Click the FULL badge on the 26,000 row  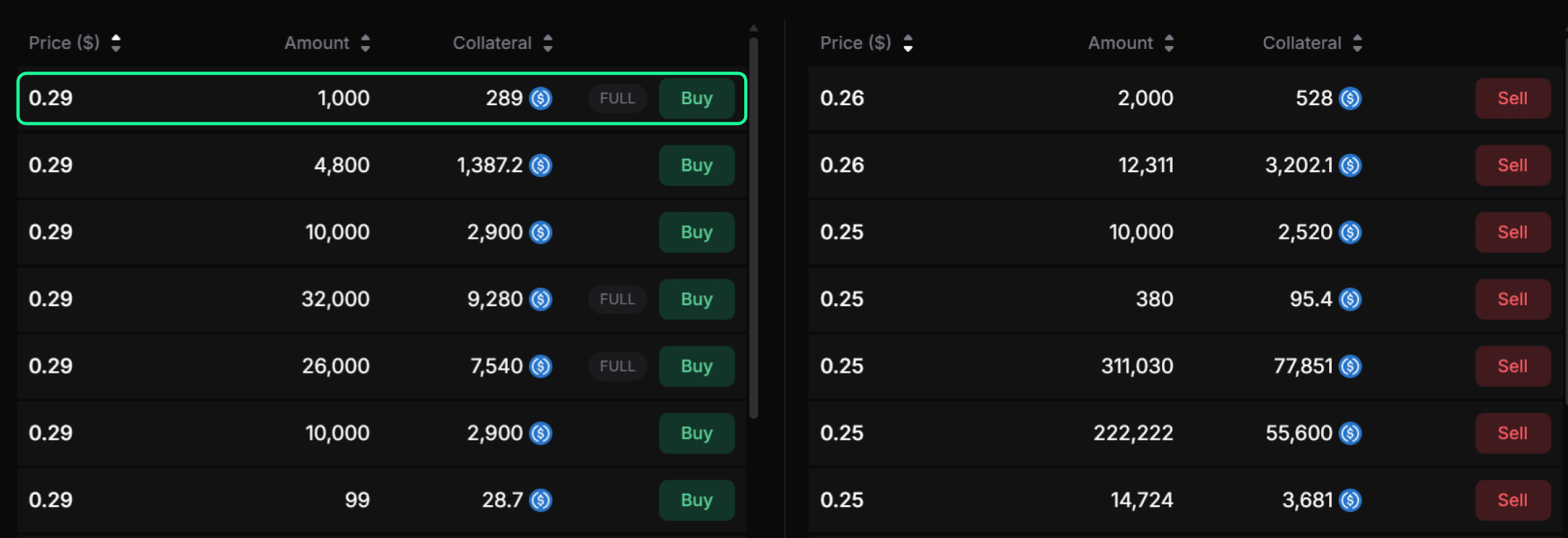point(618,366)
